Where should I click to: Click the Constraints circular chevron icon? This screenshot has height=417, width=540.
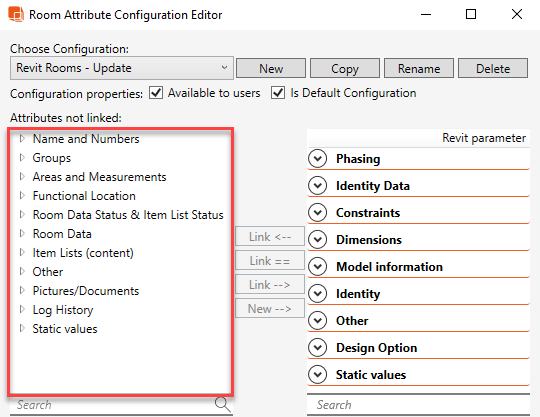tap(318, 212)
